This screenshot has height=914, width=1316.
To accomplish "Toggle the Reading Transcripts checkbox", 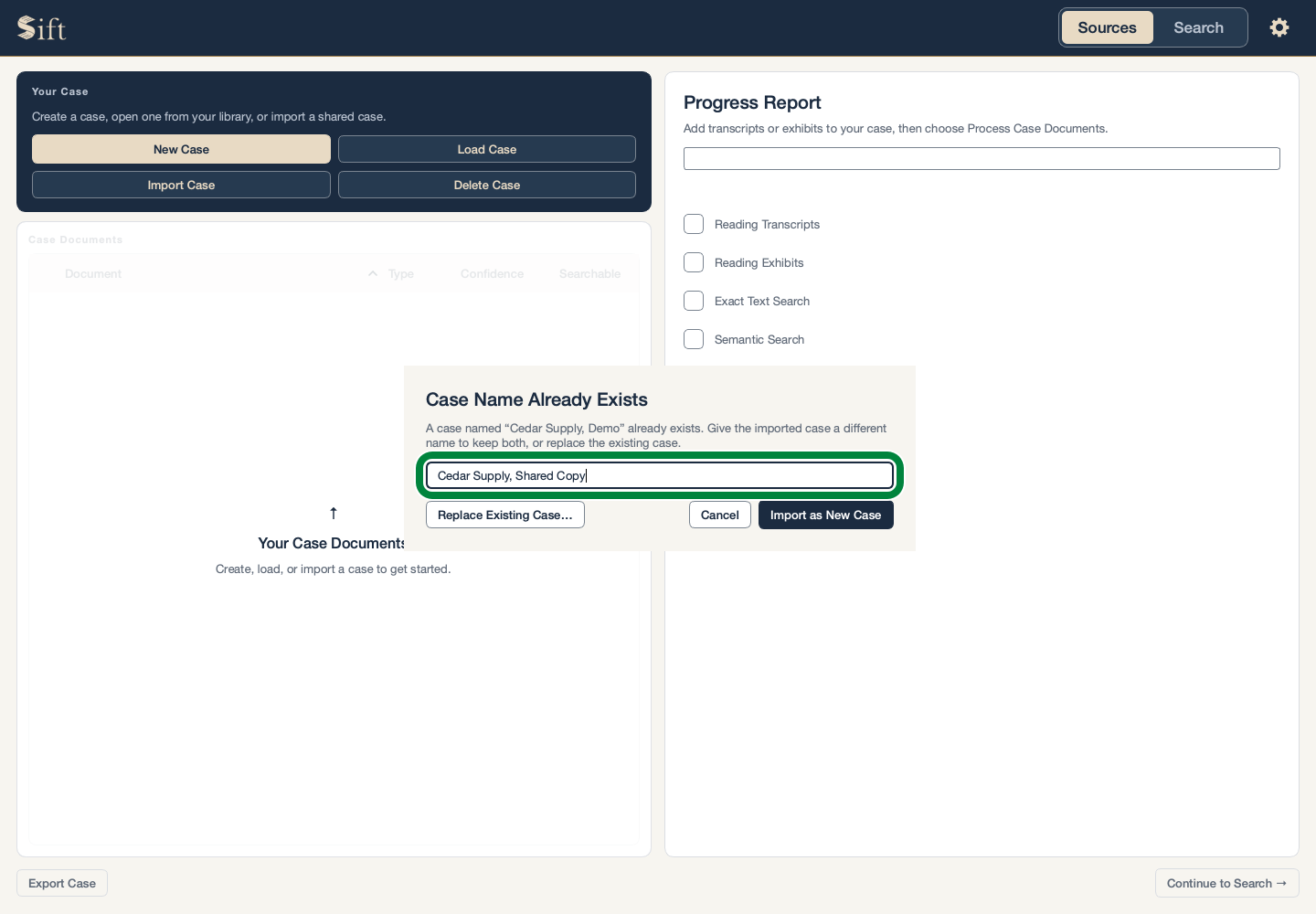I will click(694, 224).
